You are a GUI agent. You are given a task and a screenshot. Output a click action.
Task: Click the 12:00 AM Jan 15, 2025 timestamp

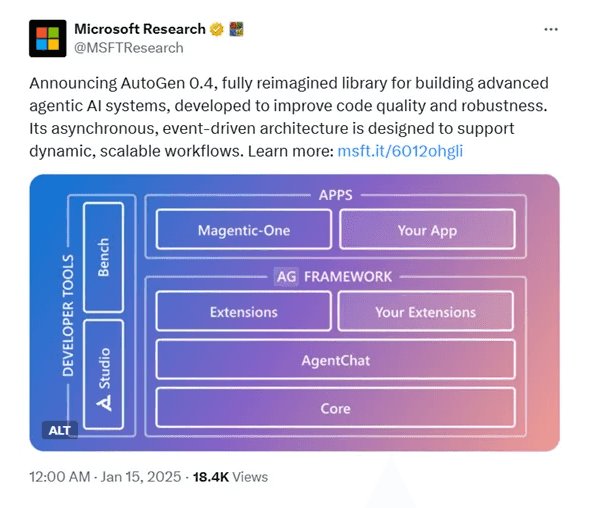coord(105,477)
